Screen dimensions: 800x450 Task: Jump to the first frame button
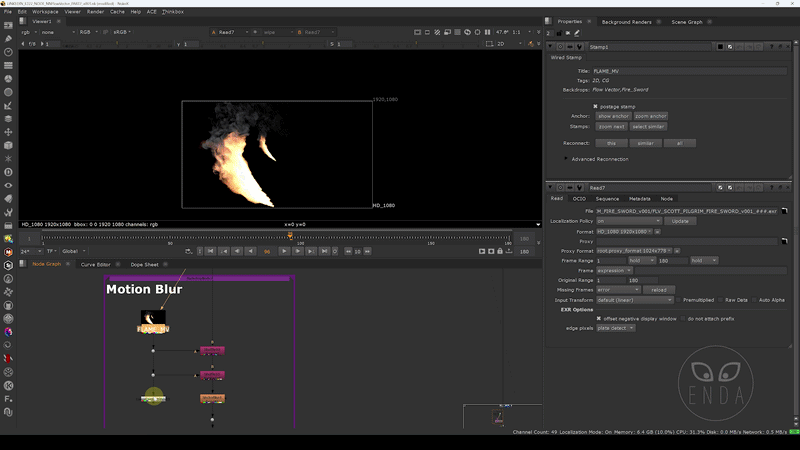coord(210,251)
